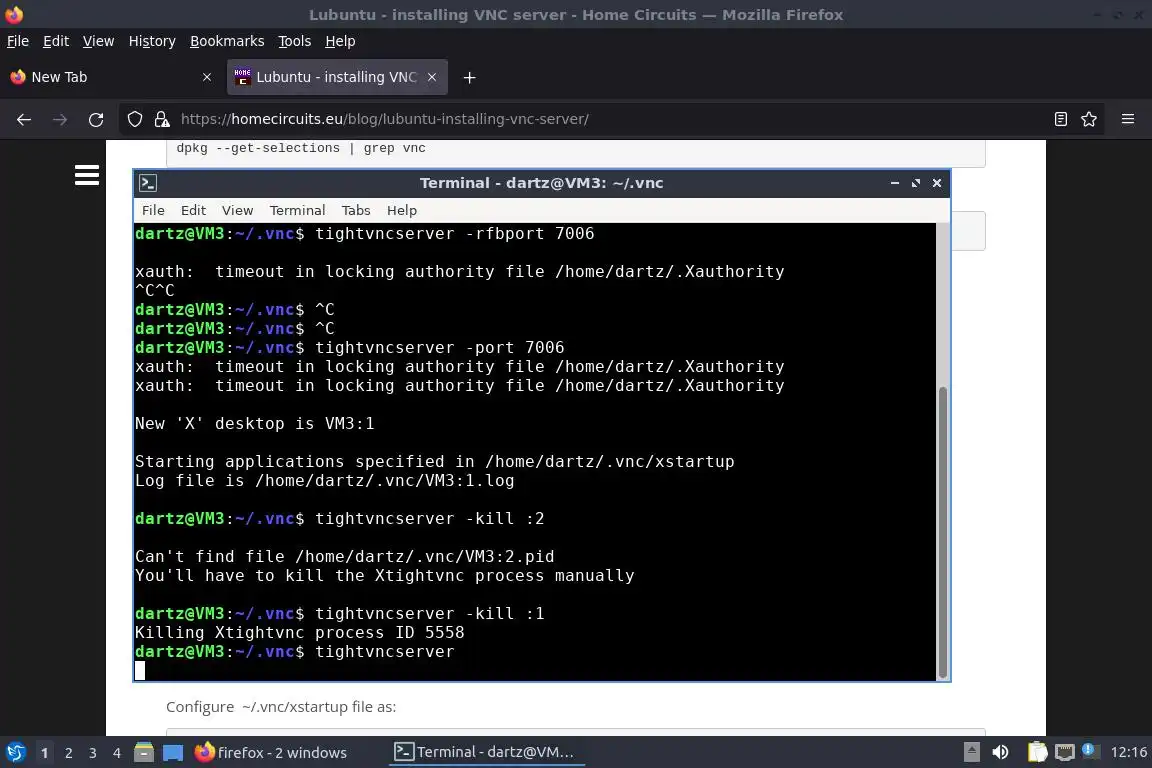This screenshot has height=768, width=1152.
Task: Click the 'Log file is /home/dartz/.vnc/VM3:1.log' line
Action: 325,481
